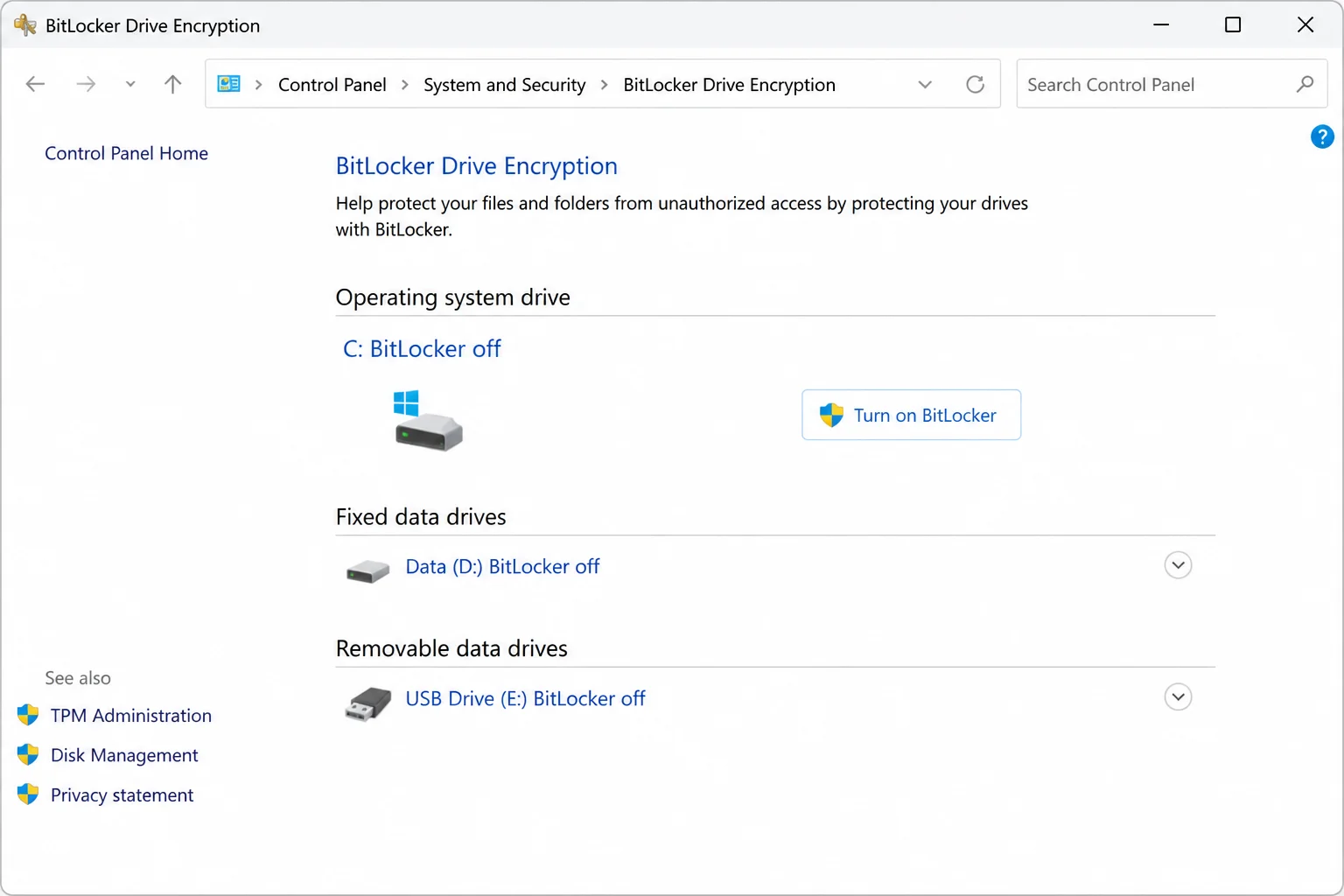This screenshot has width=1344, height=896.
Task: Click the TPM Administration shield icon
Action: [x=28, y=715]
